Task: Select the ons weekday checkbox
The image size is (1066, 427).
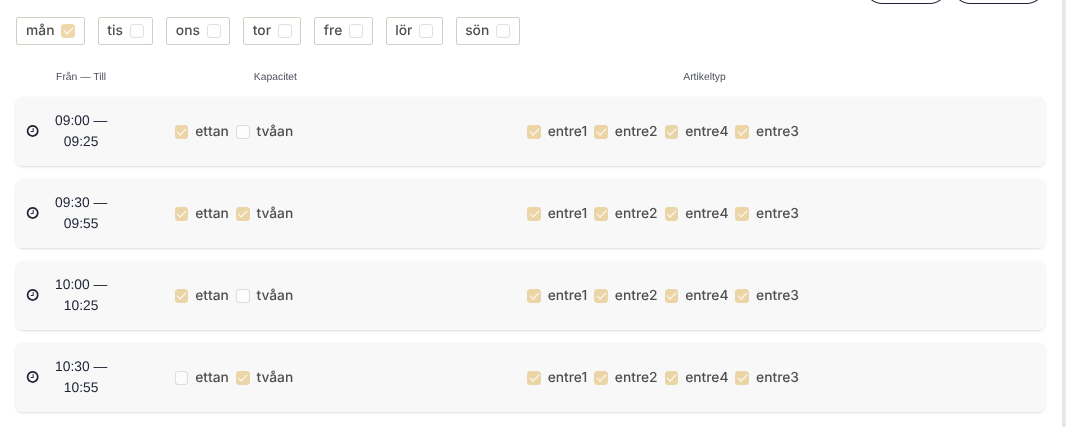Action: click(x=214, y=31)
